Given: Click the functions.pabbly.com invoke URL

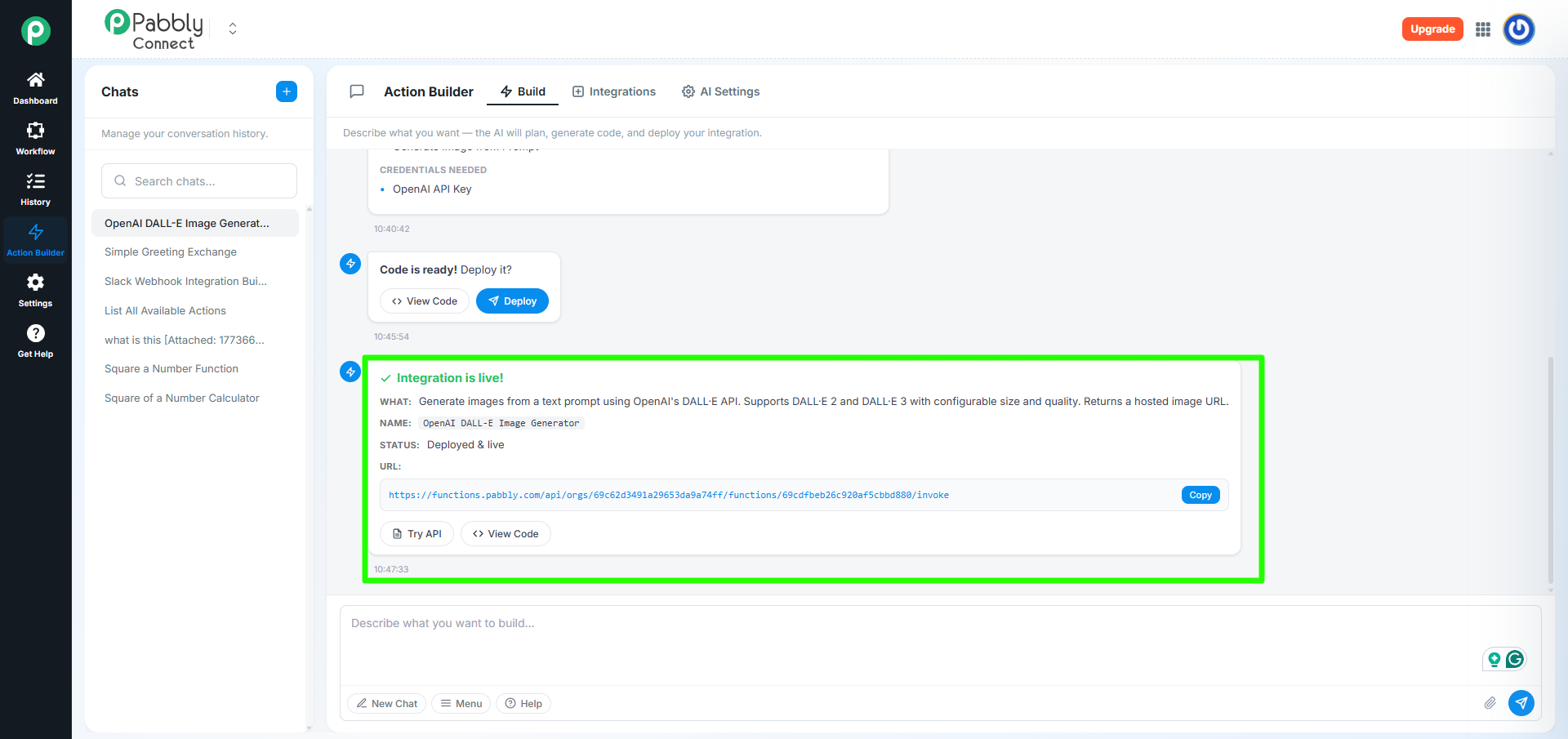Looking at the screenshot, I should tap(669, 495).
